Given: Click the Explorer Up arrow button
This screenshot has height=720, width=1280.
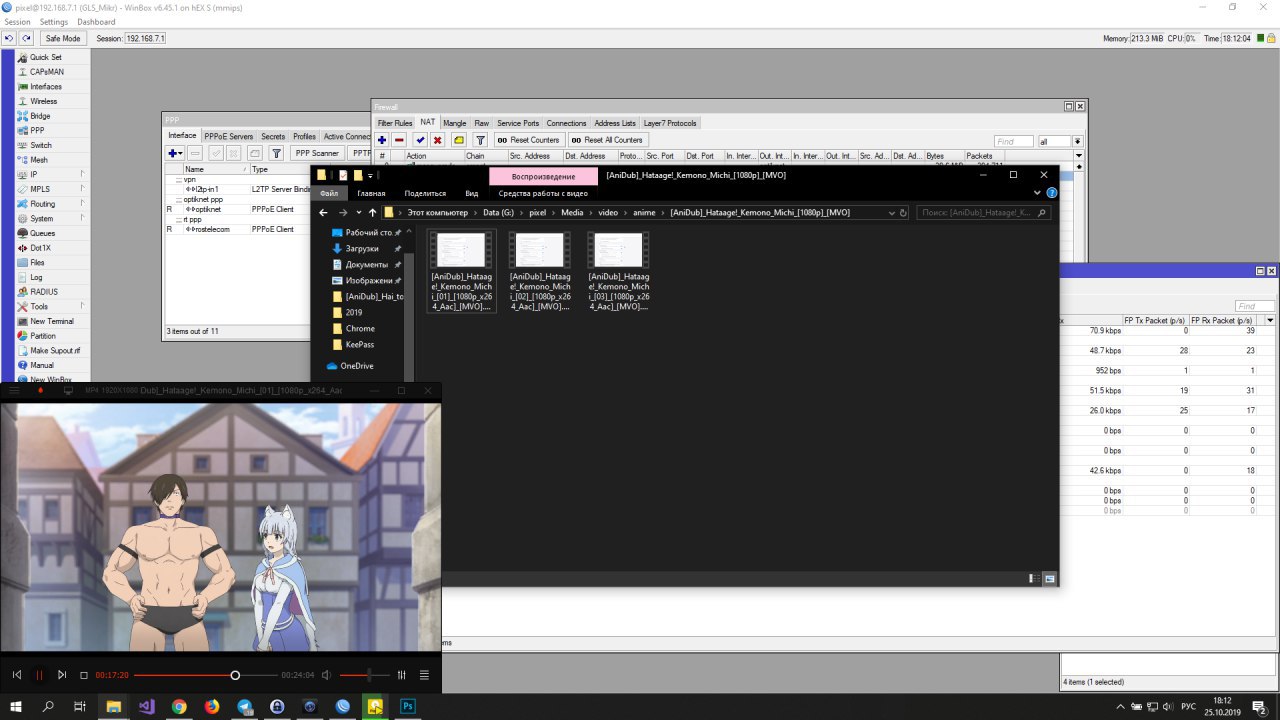Looking at the screenshot, I should [372, 213].
